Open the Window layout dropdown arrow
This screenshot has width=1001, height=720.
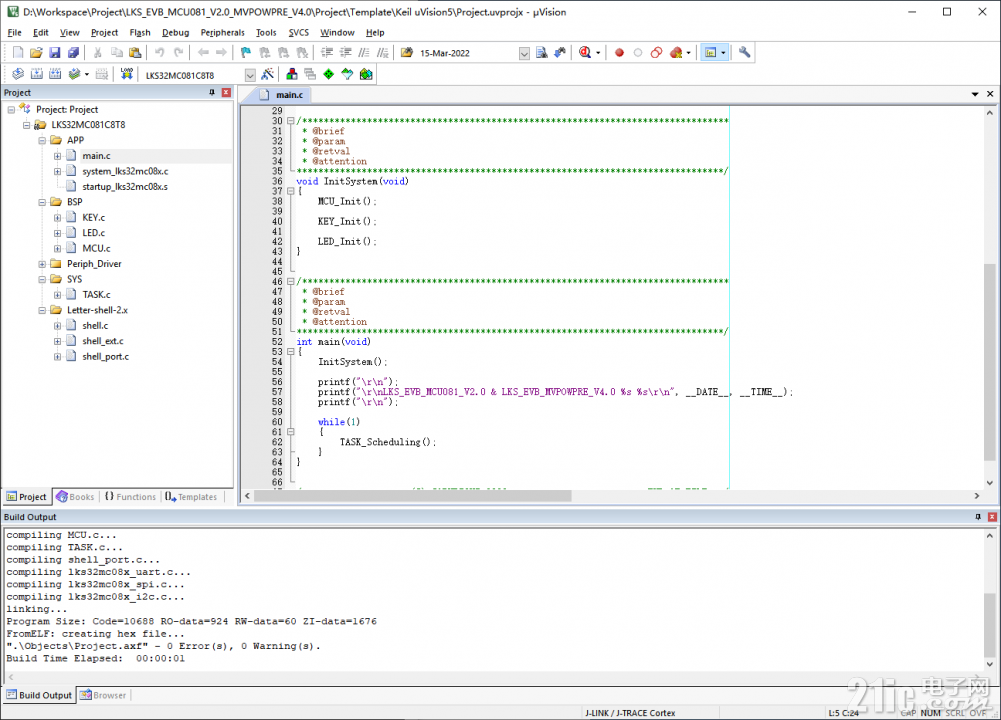tap(723, 53)
